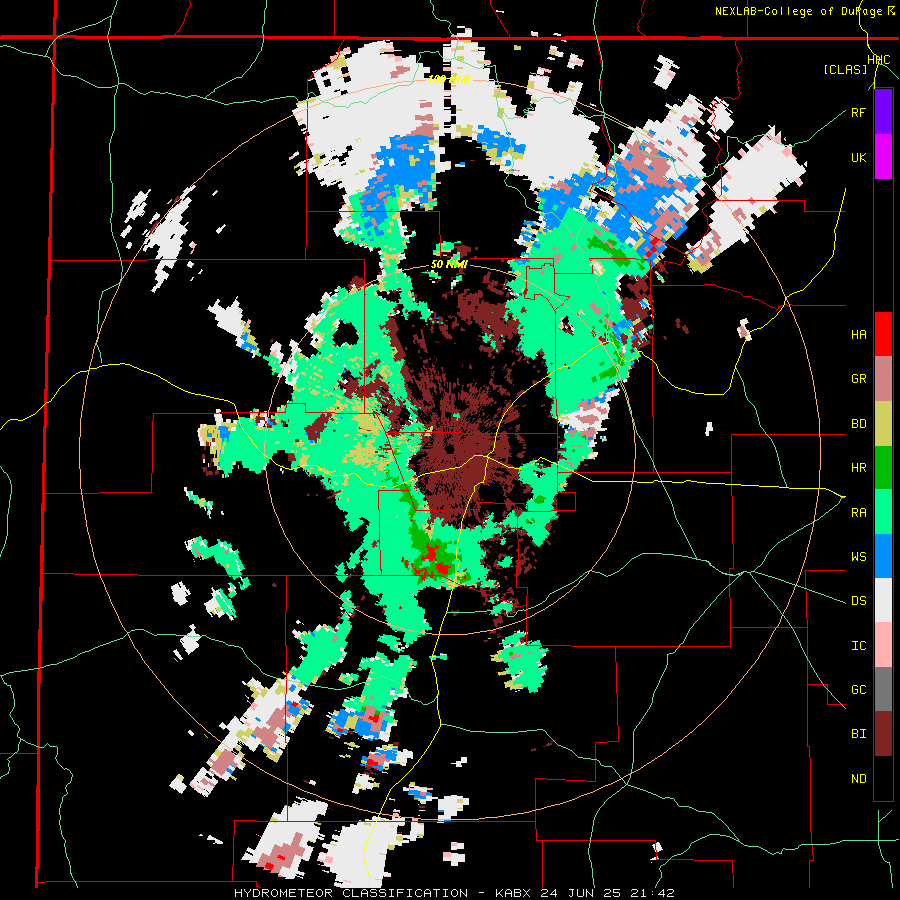
Task: Click the 'DS' legend label
Action: coord(858,601)
